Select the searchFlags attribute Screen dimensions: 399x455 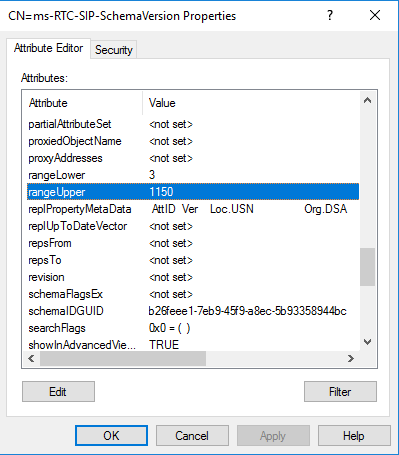(193, 328)
